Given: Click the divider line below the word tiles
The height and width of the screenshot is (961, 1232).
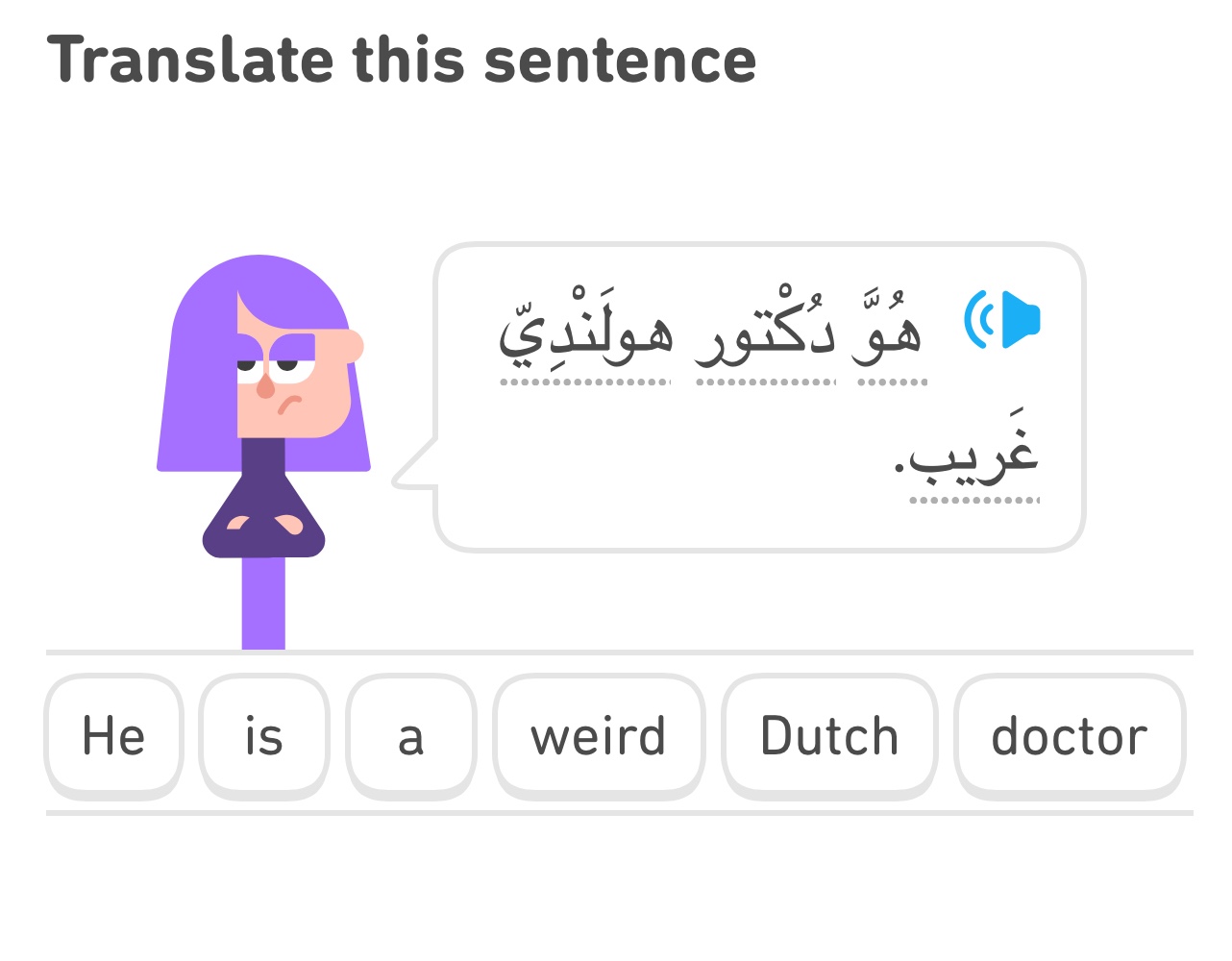Looking at the screenshot, I should click(619, 813).
